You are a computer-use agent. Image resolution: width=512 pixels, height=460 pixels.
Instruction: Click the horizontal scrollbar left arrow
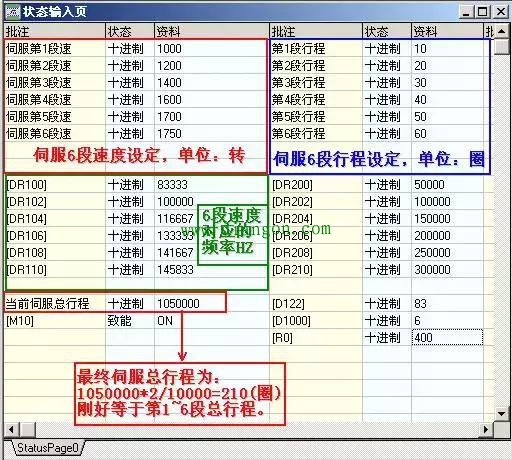tap(11, 429)
